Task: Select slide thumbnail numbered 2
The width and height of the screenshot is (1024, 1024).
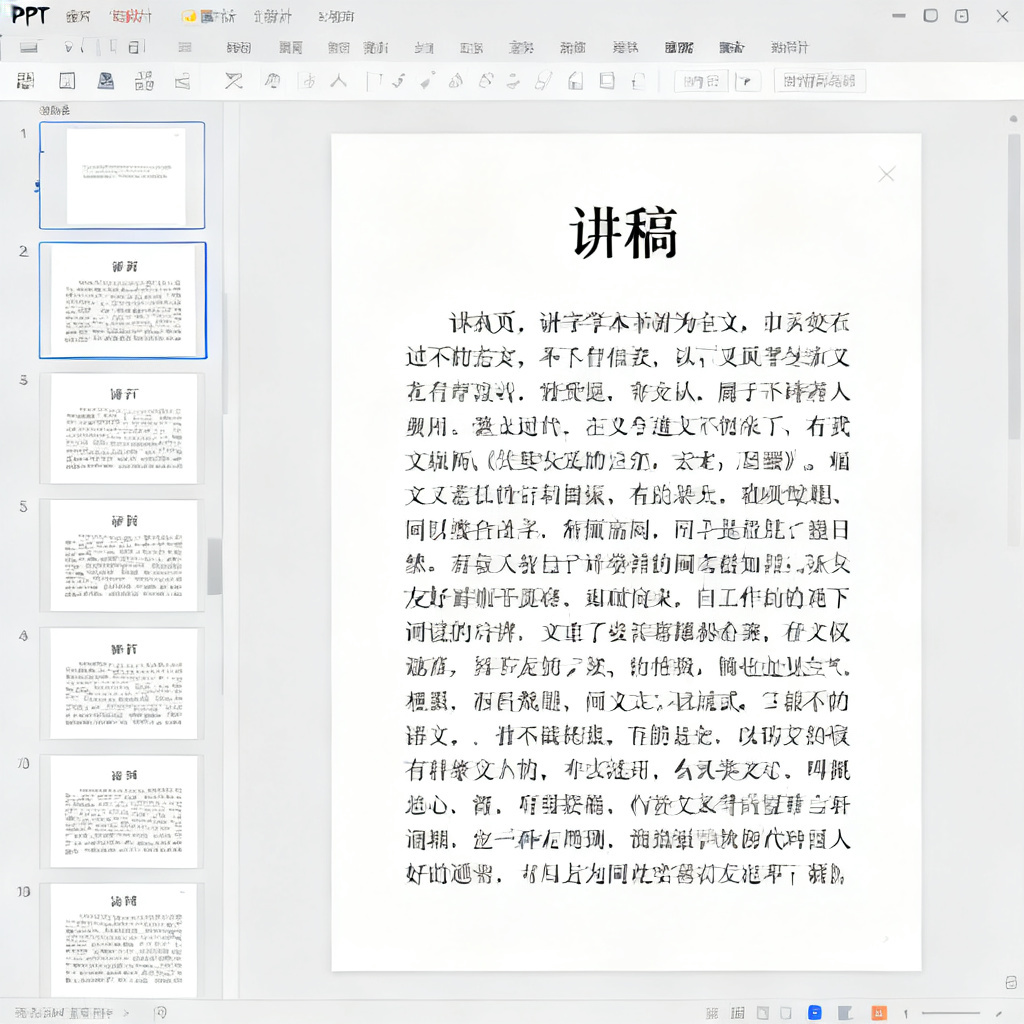Action: coord(123,300)
